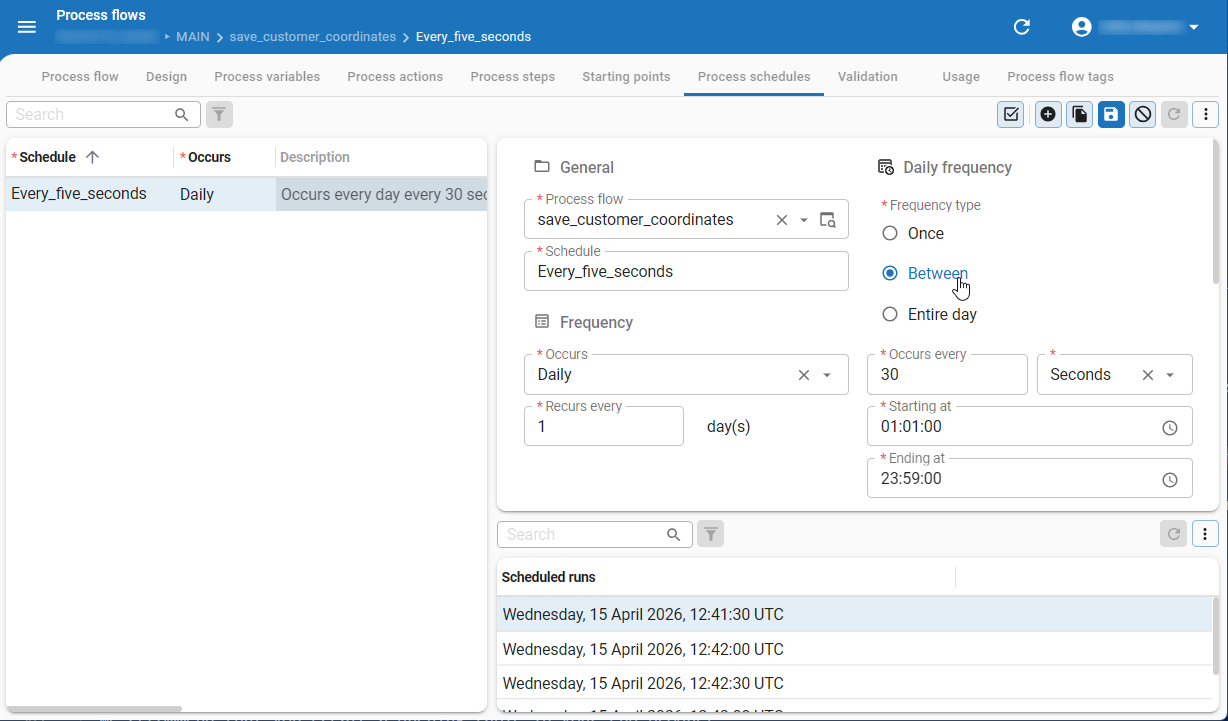Select the Between frequency type
This screenshot has height=721, width=1228.
[890, 273]
